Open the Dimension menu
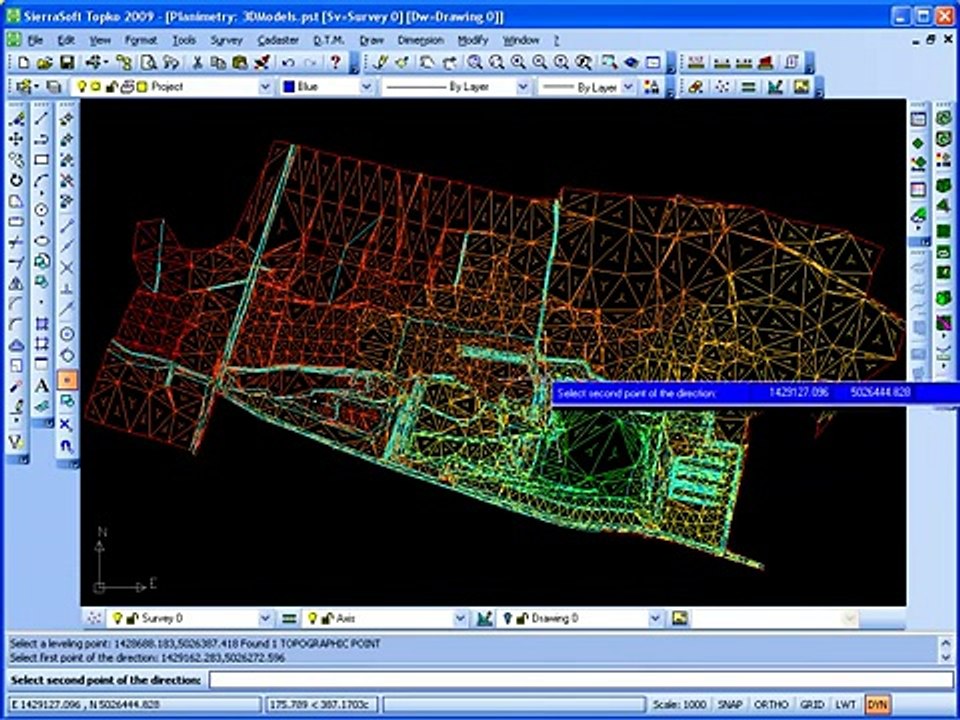The image size is (960, 720). [x=421, y=40]
